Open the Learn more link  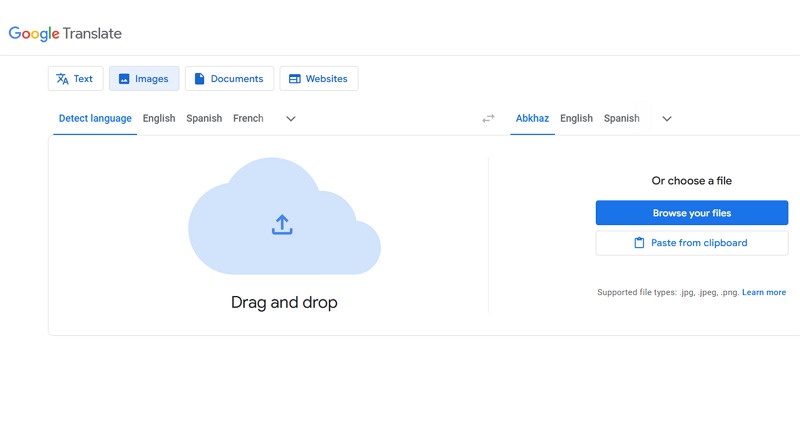coord(764,292)
